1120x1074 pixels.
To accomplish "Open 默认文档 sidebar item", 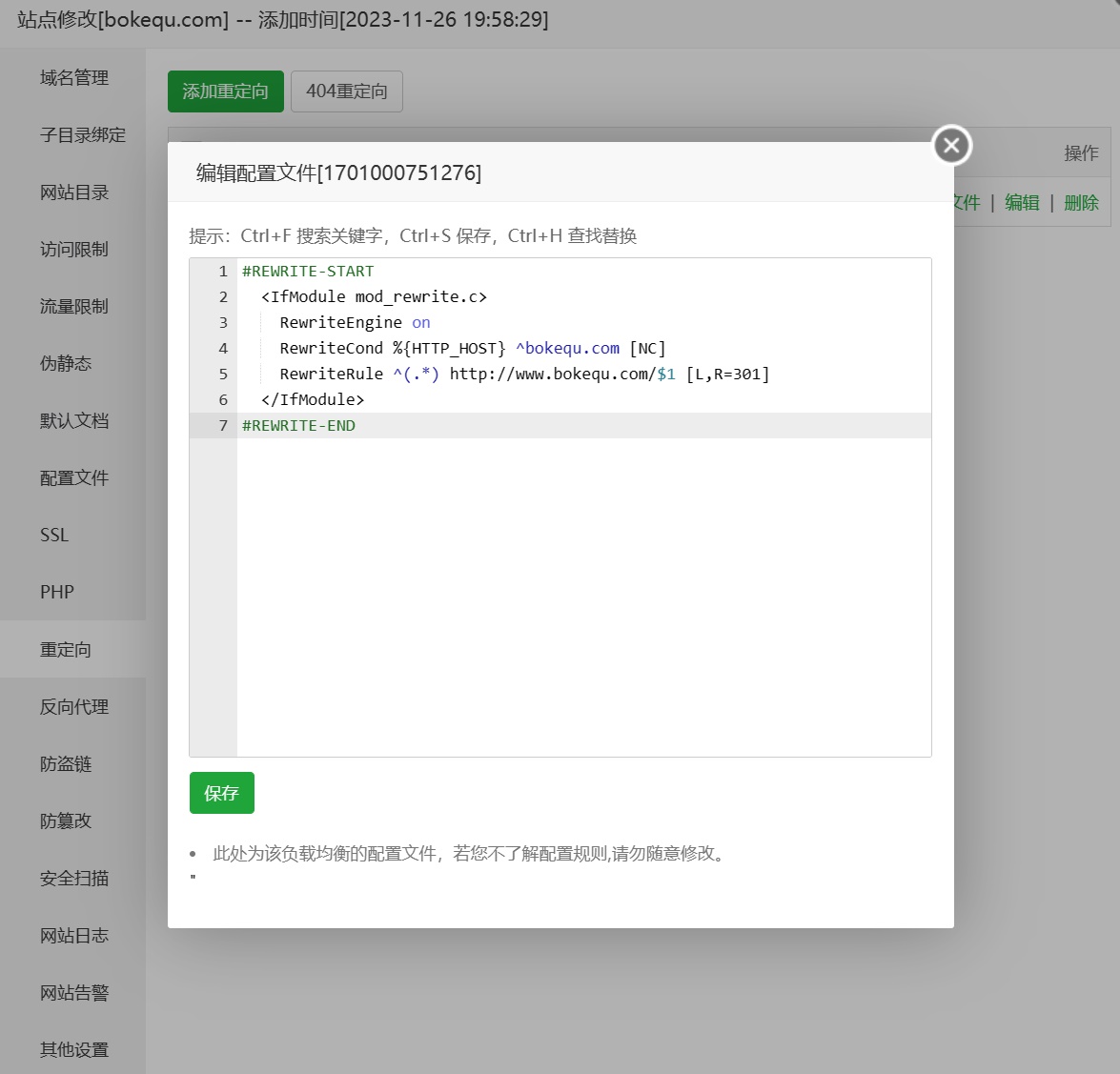I will [73, 420].
